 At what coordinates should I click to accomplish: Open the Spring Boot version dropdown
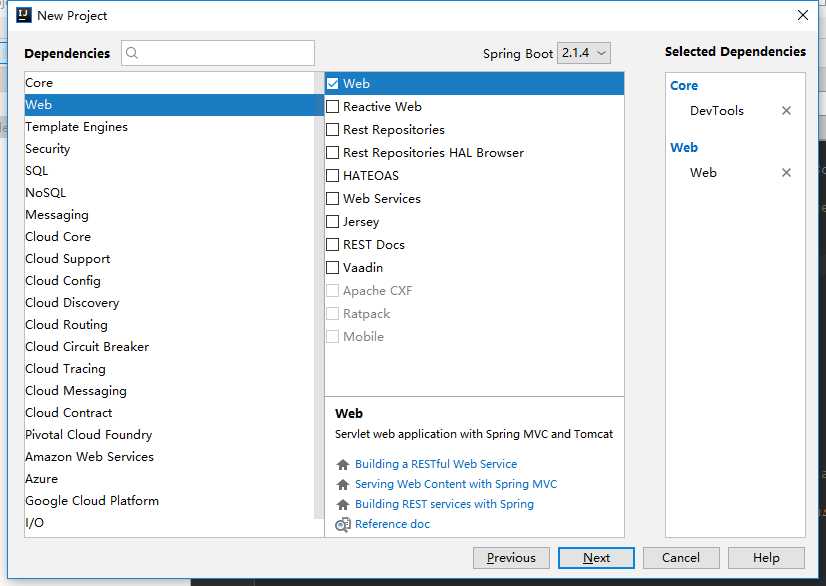click(x=584, y=53)
